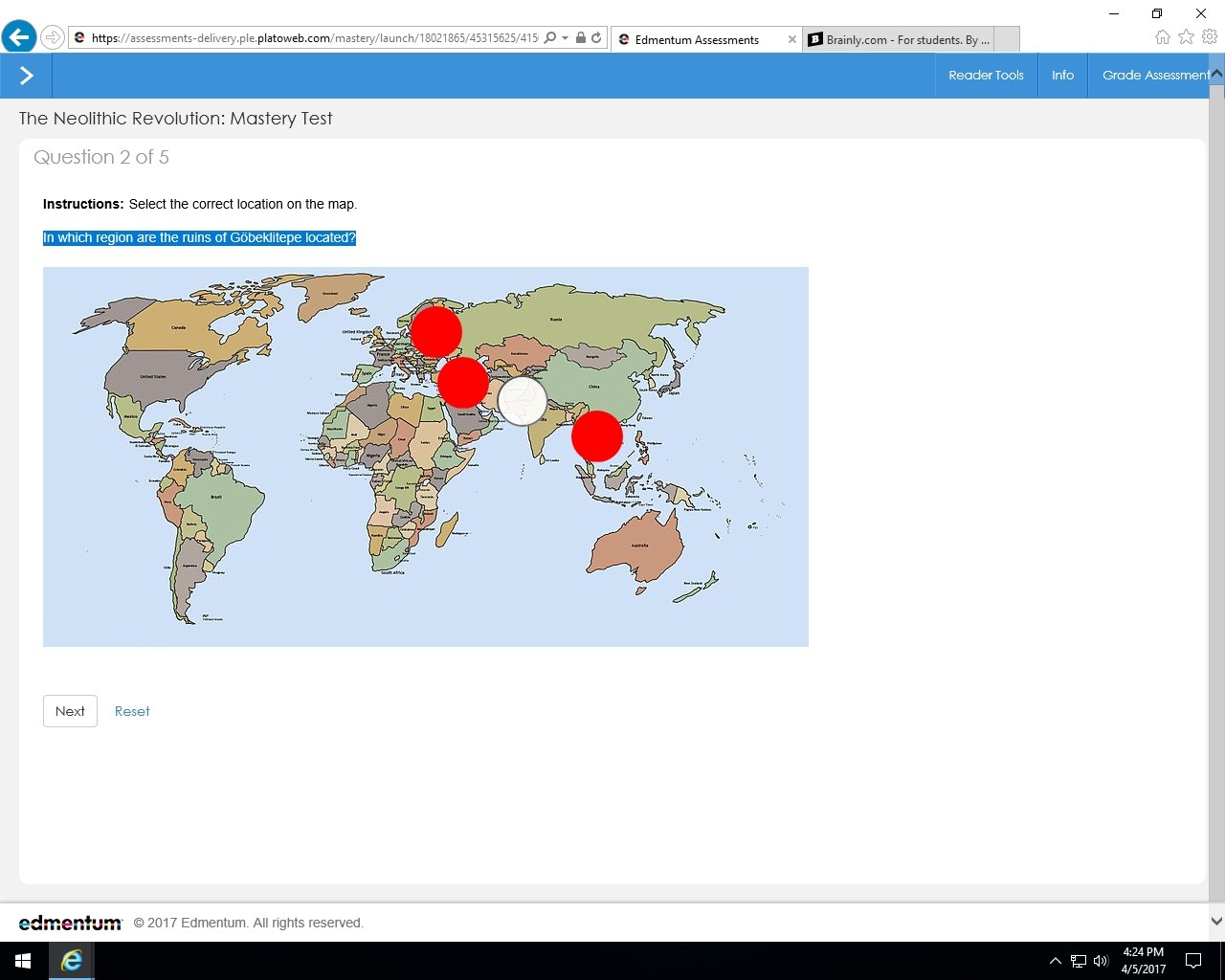Click the security lock icon in the address bar
The width and height of the screenshot is (1225, 980).
tap(581, 38)
